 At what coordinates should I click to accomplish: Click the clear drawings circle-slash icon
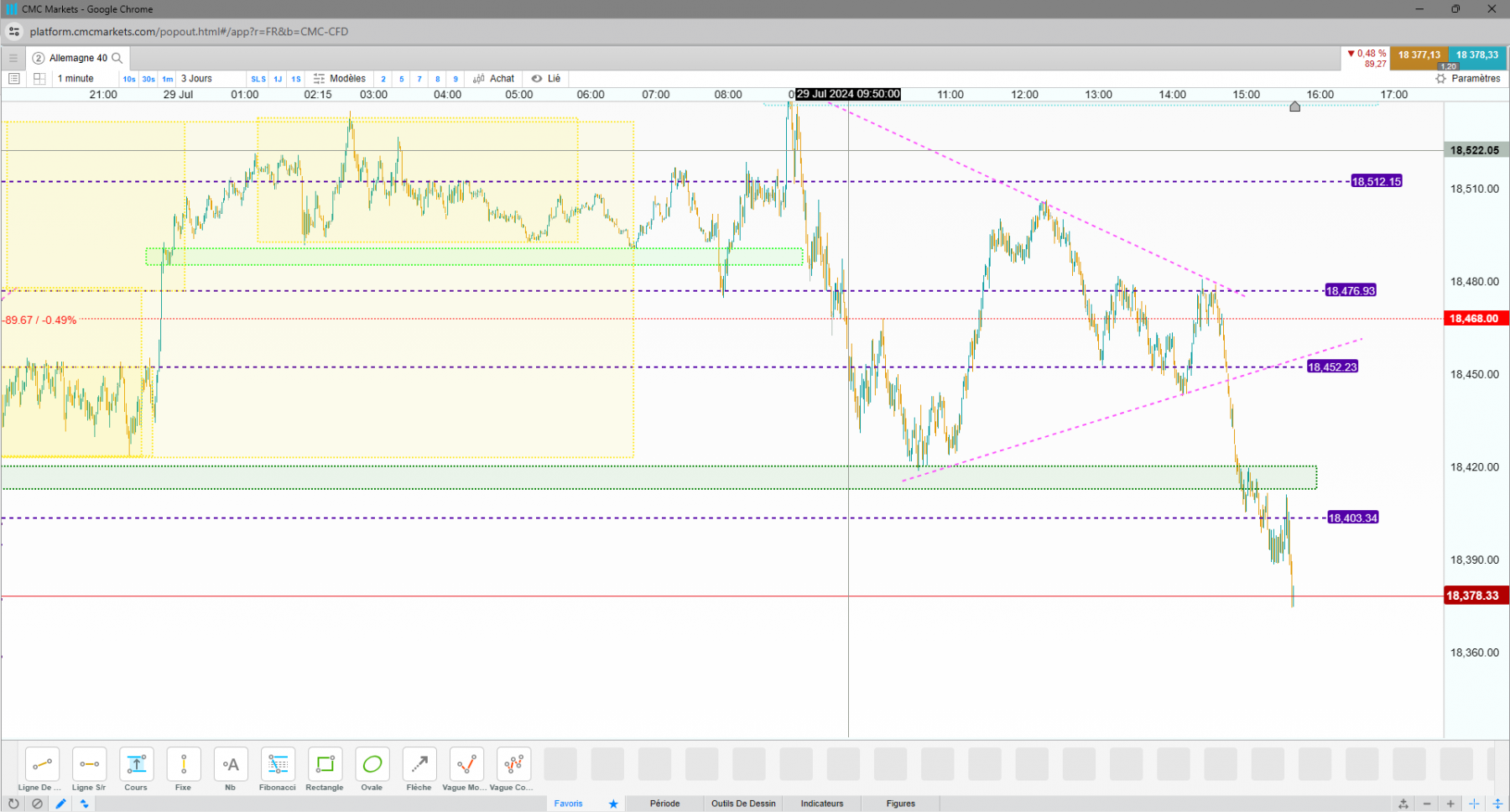click(x=37, y=804)
